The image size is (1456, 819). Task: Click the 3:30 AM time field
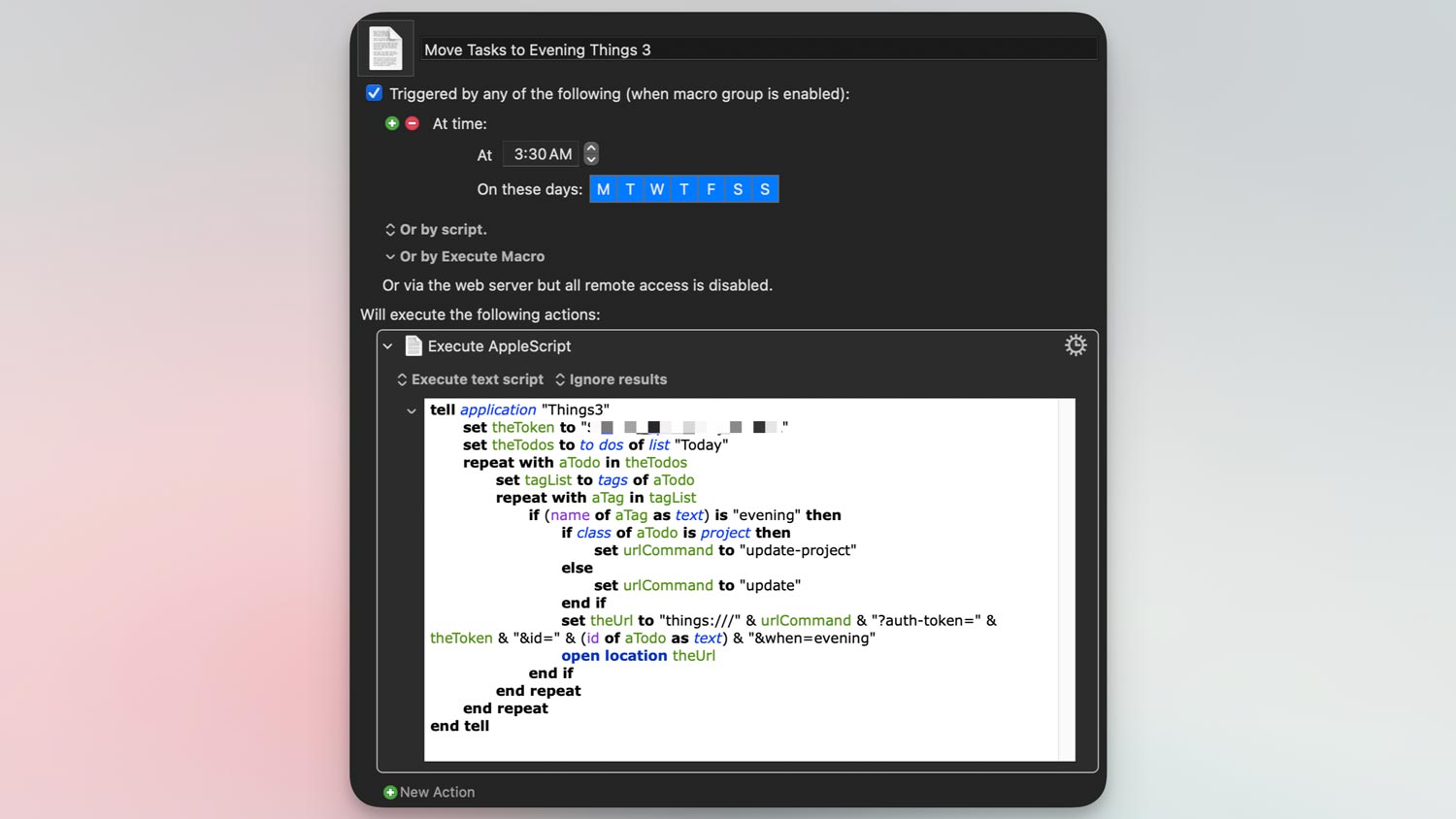click(542, 154)
